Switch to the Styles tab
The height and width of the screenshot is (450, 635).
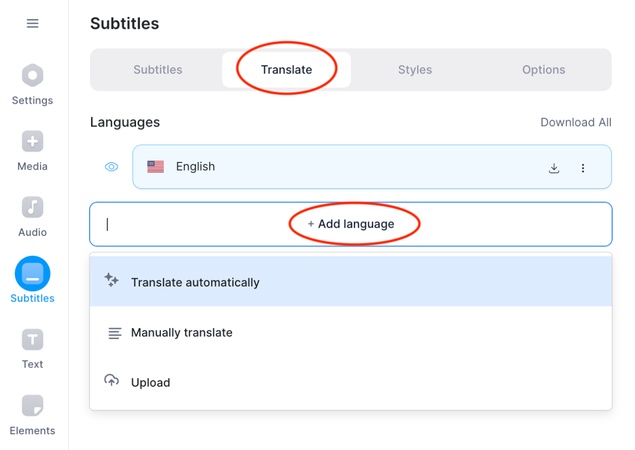[x=415, y=70]
